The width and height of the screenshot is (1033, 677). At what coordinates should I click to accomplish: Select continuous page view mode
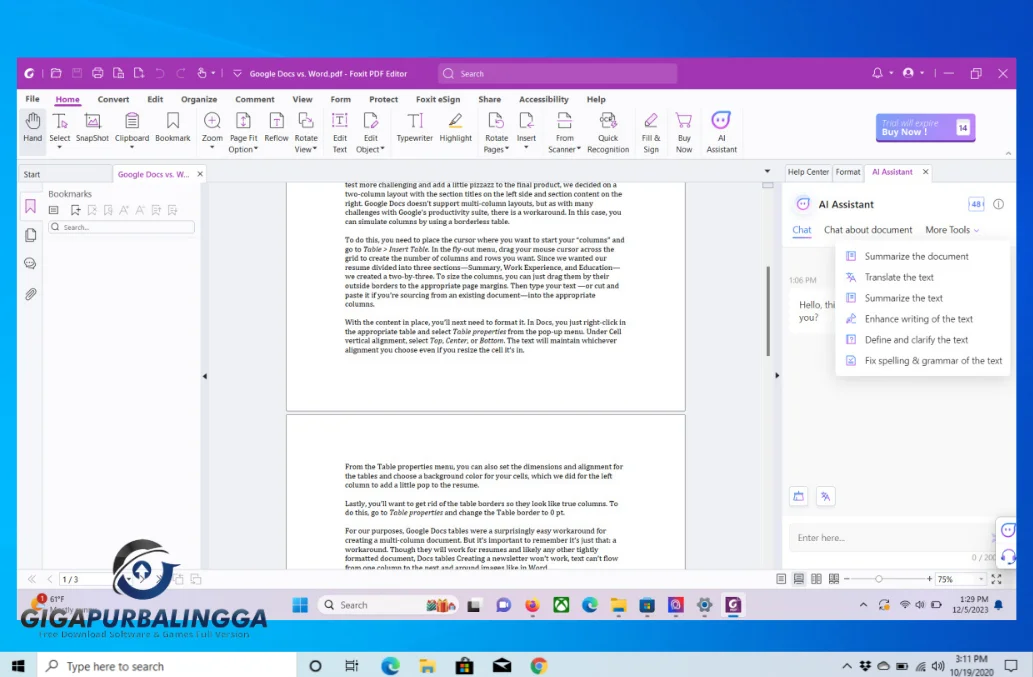[x=798, y=579]
